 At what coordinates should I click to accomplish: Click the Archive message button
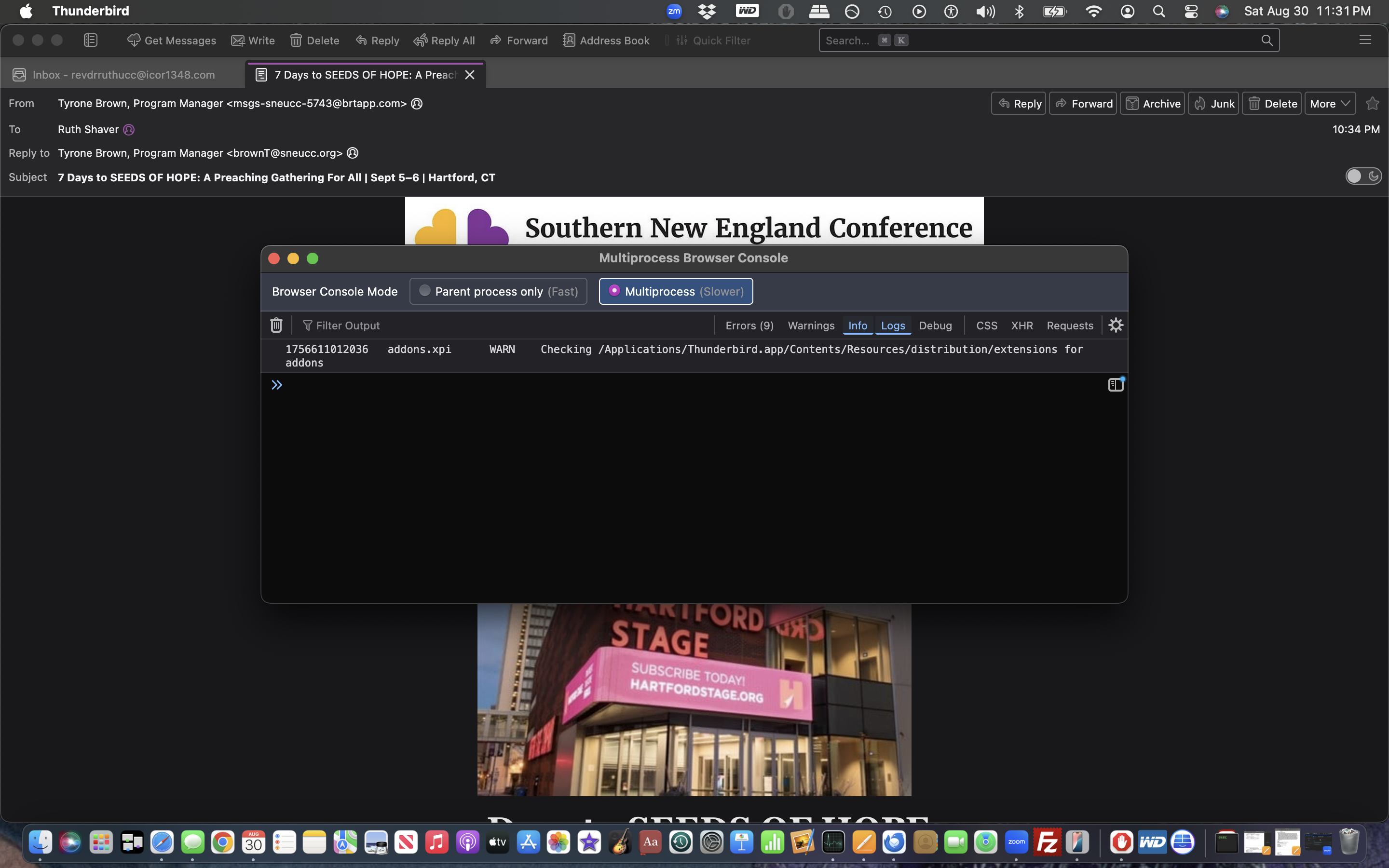pos(1153,103)
